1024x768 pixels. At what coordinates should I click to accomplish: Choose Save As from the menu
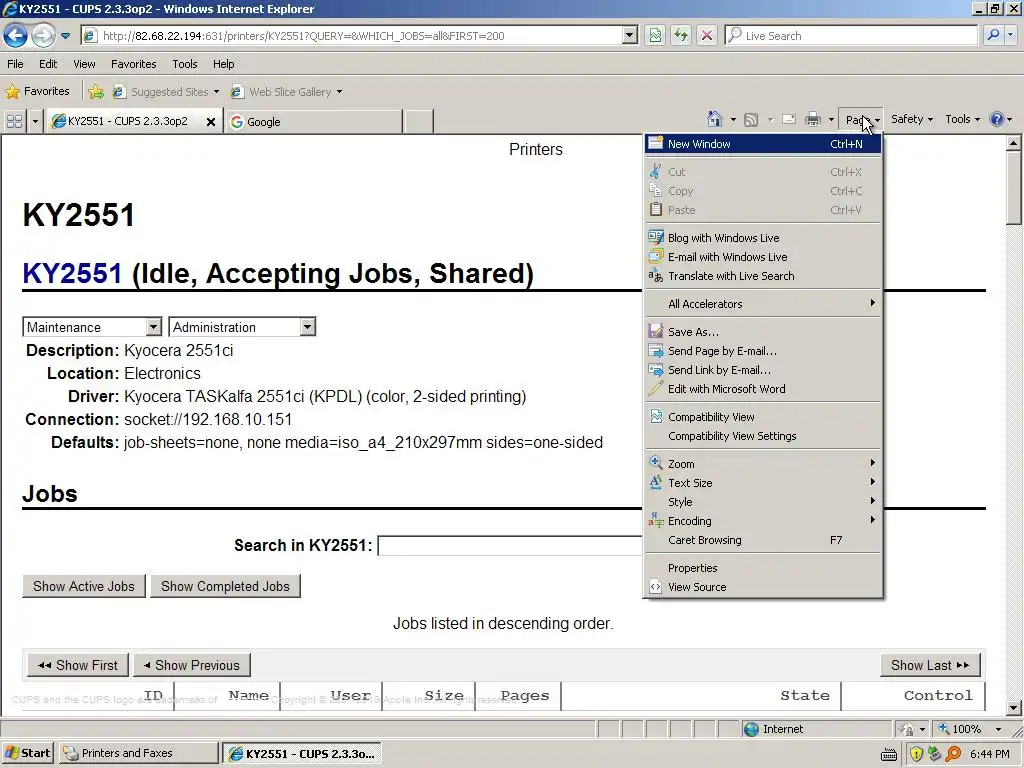[x=763, y=332]
